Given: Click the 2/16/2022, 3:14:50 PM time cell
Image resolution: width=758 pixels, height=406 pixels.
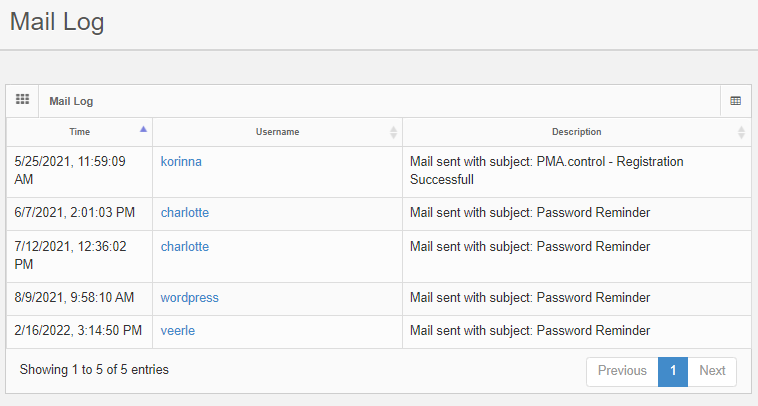Looking at the screenshot, I should [78, 331].
